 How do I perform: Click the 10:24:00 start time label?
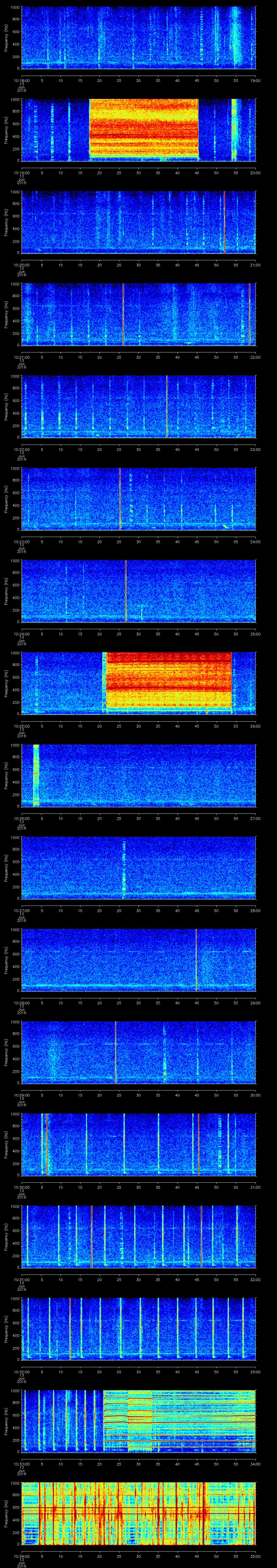coord(21,634)
